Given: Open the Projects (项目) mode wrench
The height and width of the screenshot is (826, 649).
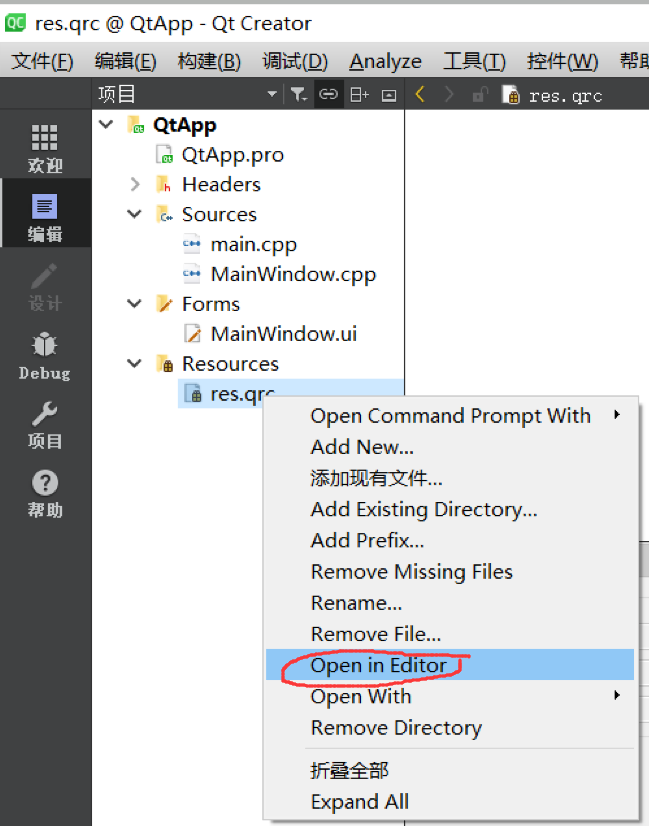Looking at the screenshot, I should click(x=45, y=425).
